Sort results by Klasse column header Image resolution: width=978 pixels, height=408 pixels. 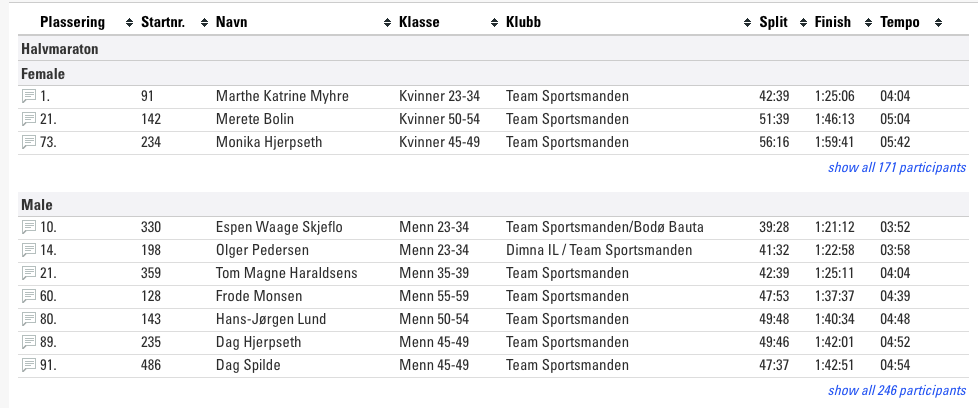click(419, 22)
